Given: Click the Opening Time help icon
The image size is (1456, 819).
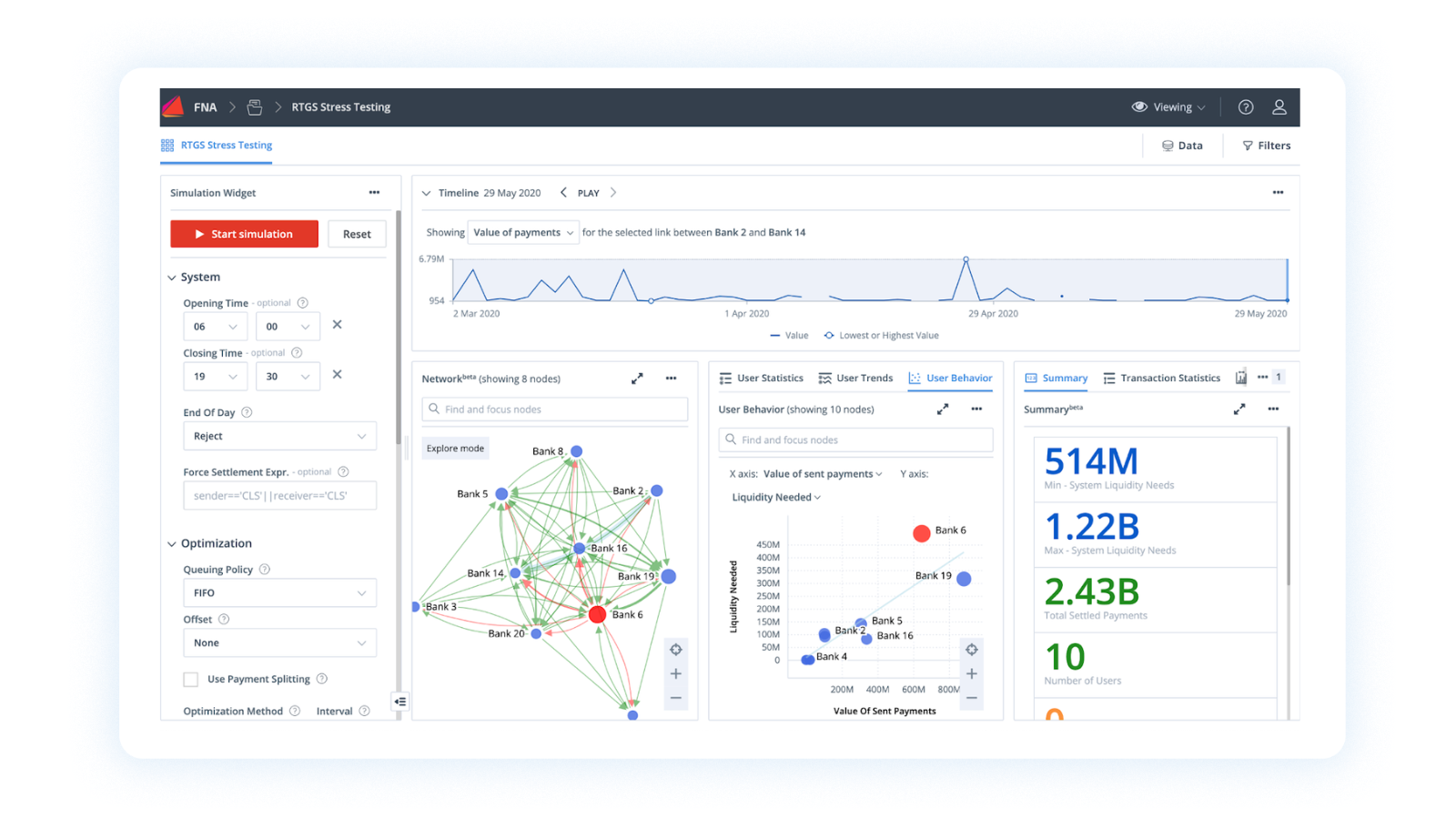Looking at the screenshot, I should 303,303.
